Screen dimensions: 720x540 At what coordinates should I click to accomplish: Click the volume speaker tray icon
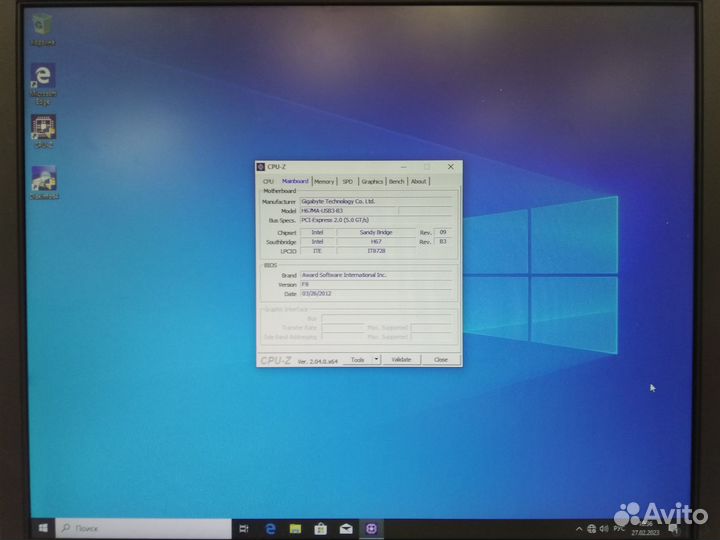pyautogui.click(x=604, y=529)
